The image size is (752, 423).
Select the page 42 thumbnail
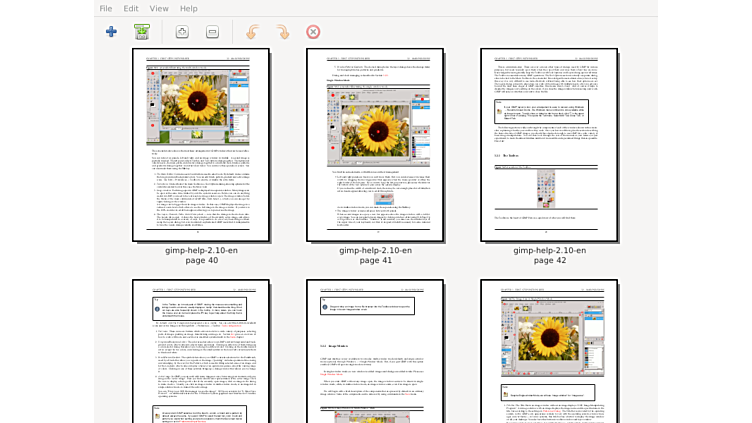[548, 145]
